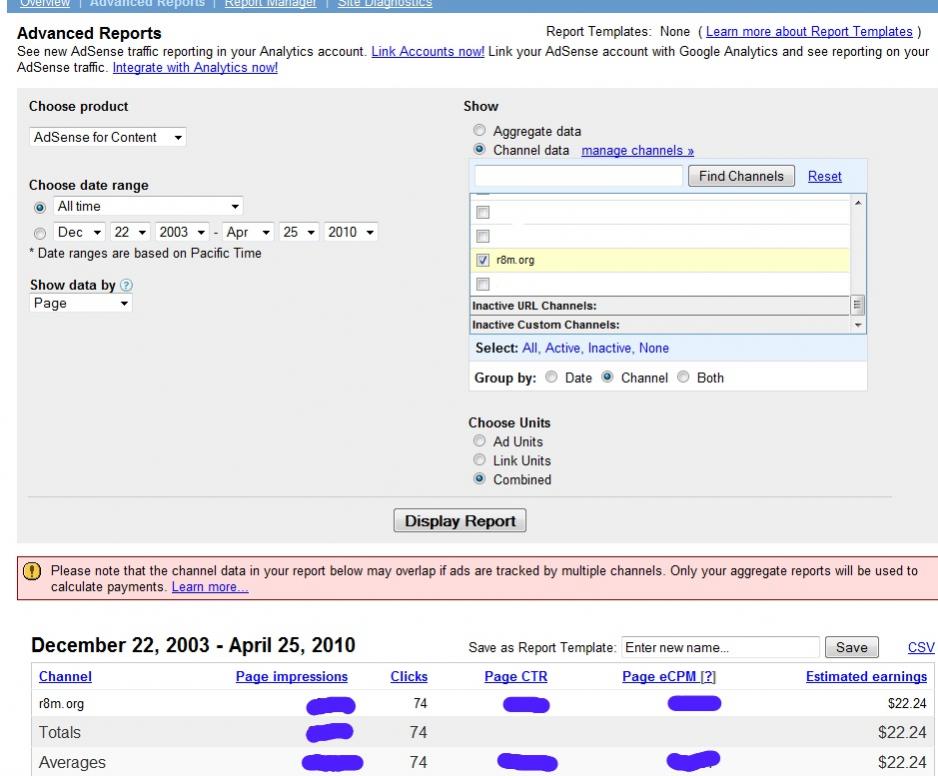Uncheck the r8m.org channel checkbox
Viewport: 938px width, 776px height.
483,260
